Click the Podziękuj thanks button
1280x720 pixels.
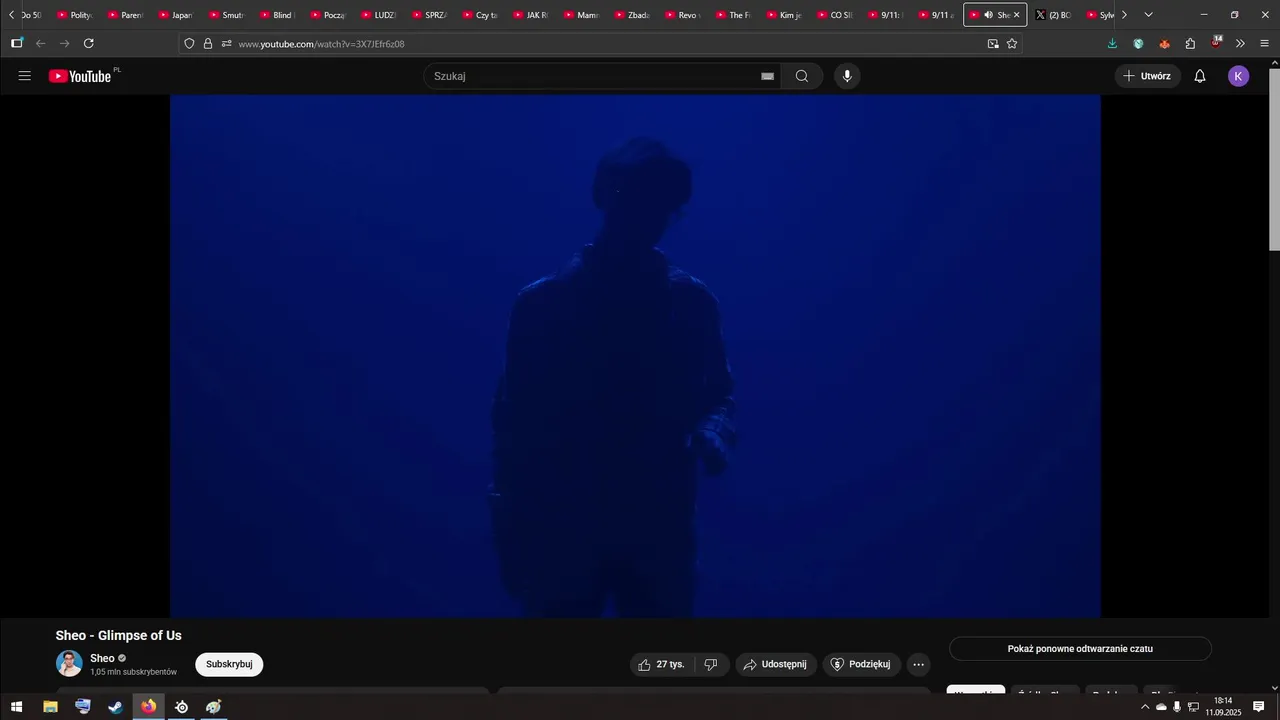click(862, 664)
